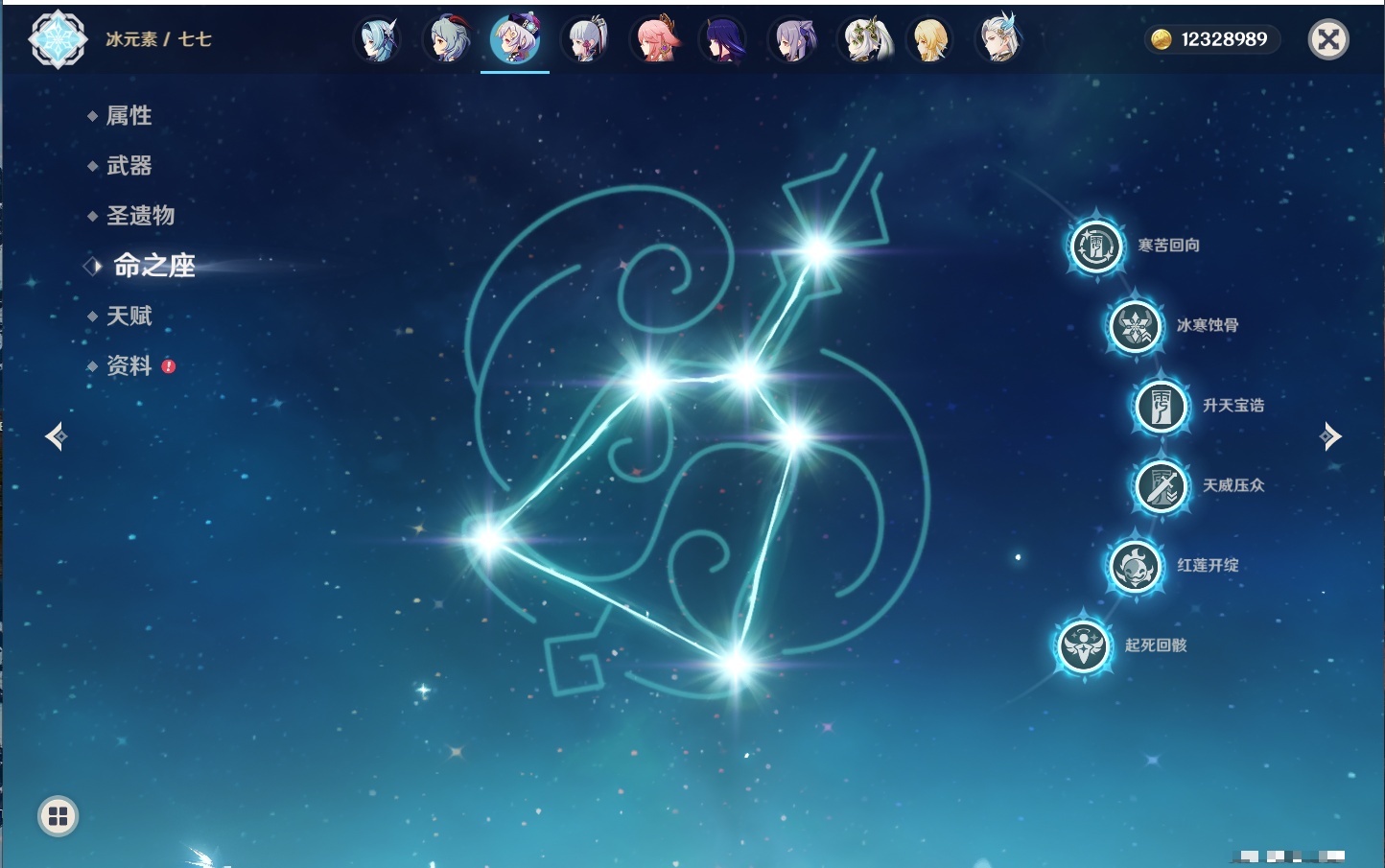Screen dimensions: 1385x868
Task: Click the leftmost star node in the constellation
Action: pyautogui.click(x=487, y=539)
